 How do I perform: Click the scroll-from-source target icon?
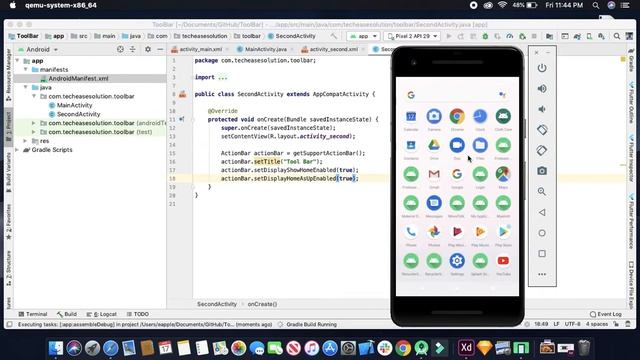pyautogui.click(x=120, y=49)
